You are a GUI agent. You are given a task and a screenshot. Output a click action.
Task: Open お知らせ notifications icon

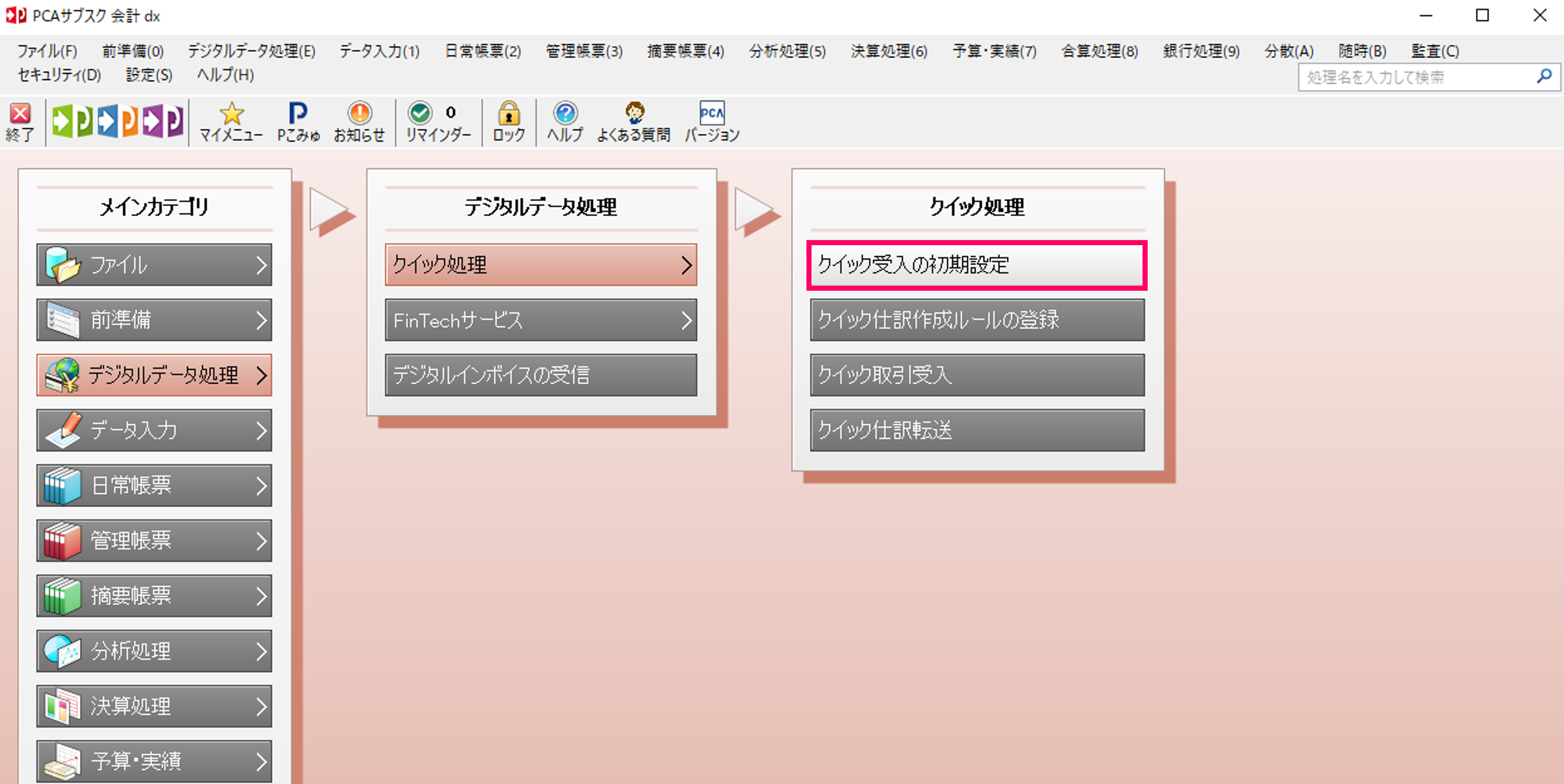point(359,122)
